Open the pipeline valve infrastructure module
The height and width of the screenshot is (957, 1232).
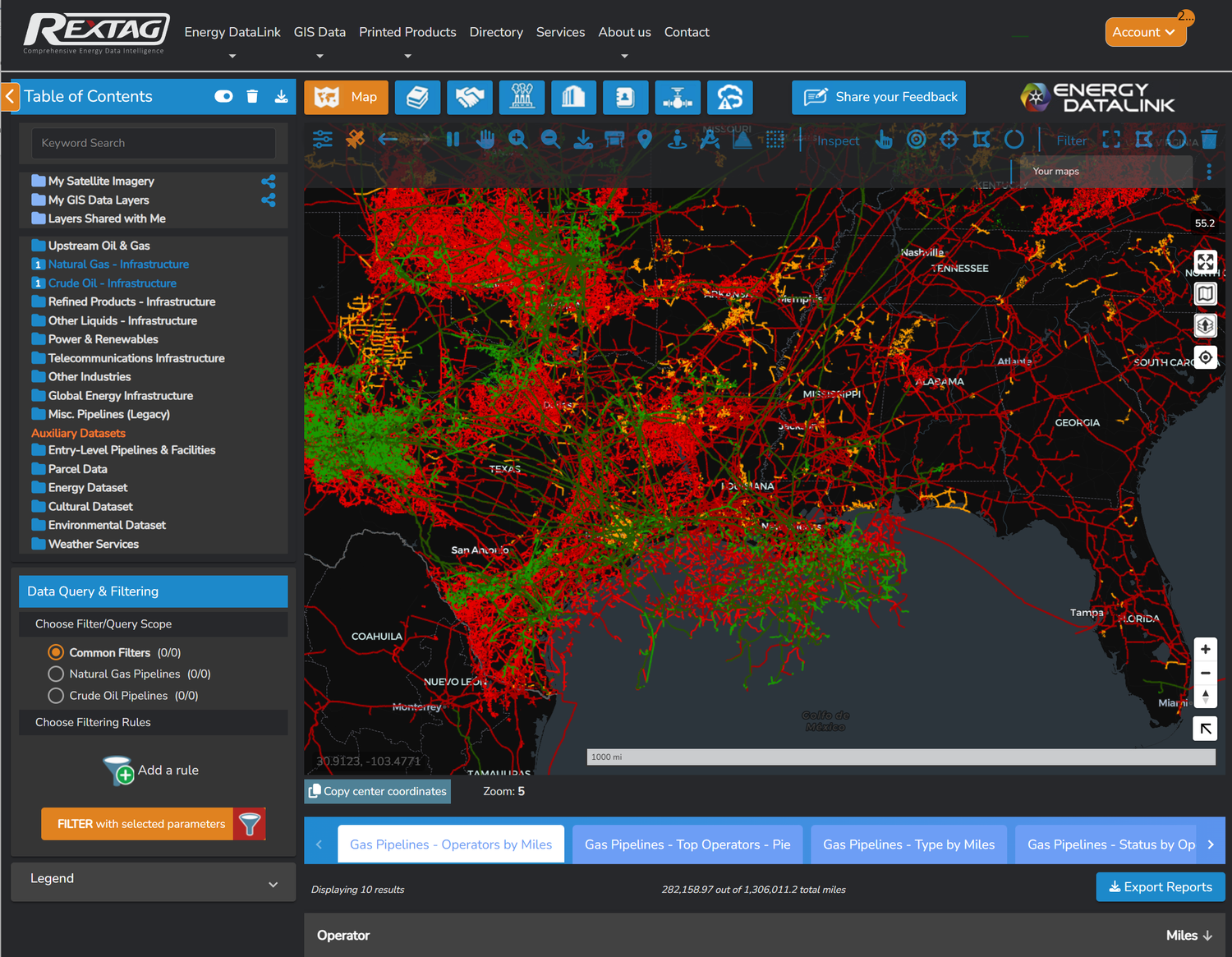click(x=678, y=97)
